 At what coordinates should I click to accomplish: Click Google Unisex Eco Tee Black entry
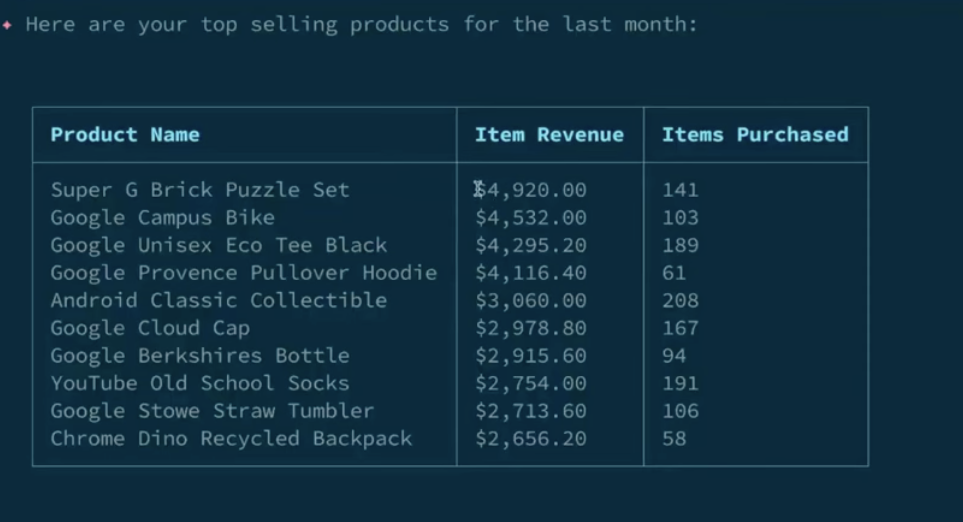pos(218,245)
